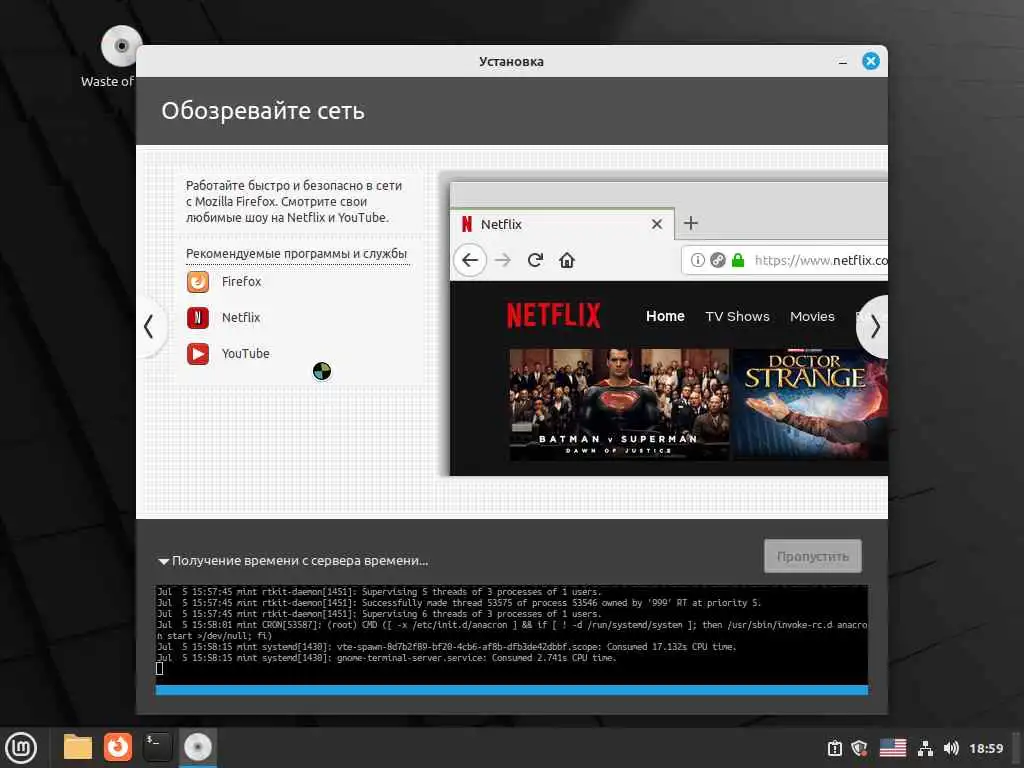
Task: Click the status text Получение времени с сервера
Action: click(x=300, y=560)
